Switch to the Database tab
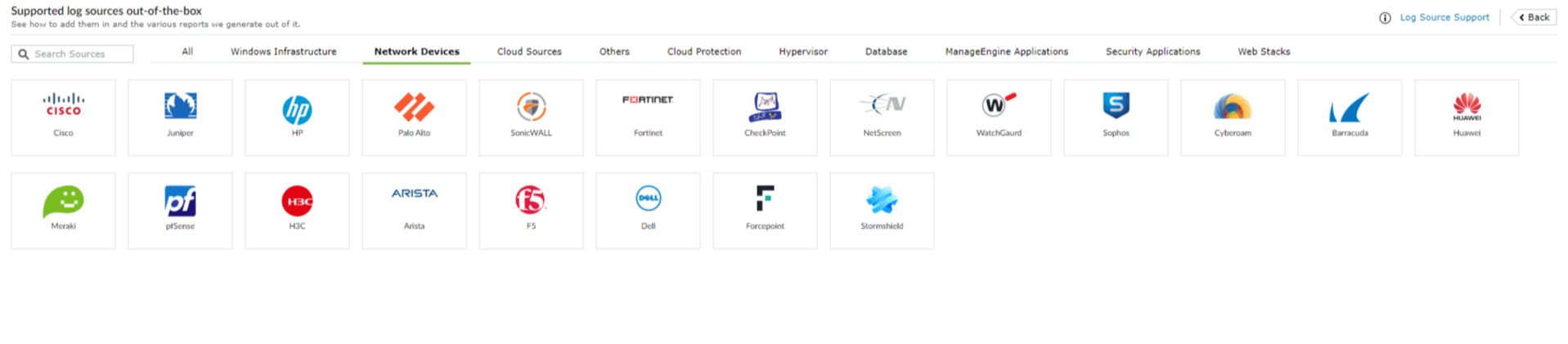Viewport: 1568px width, 344px height. point(886,51)
